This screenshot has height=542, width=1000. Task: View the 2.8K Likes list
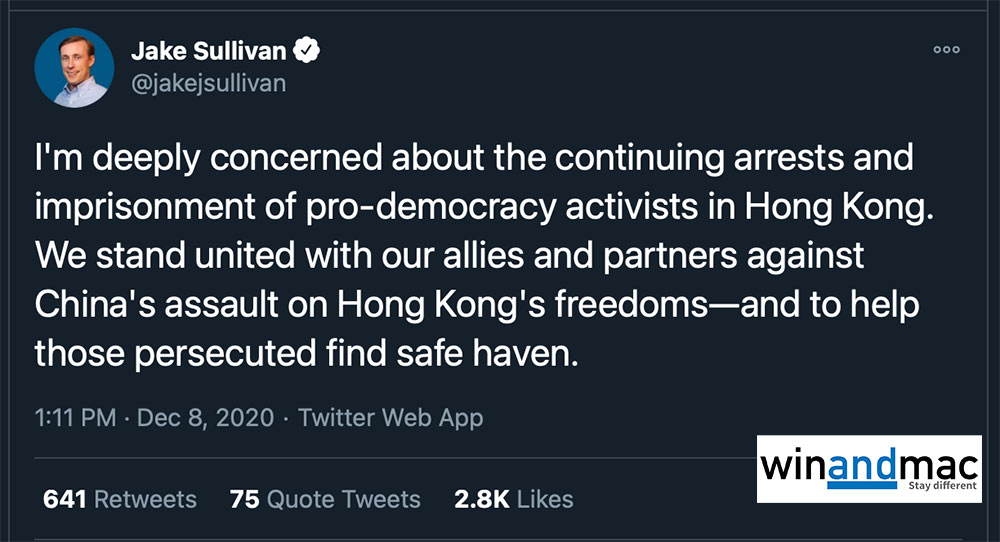coord(513,499)
